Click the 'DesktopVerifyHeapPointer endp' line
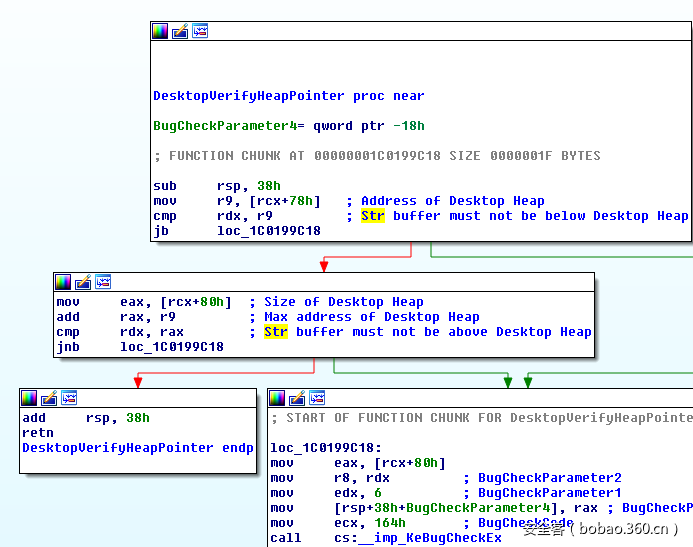The width and height of the screenshot is (693, 547). click(137, 448)
